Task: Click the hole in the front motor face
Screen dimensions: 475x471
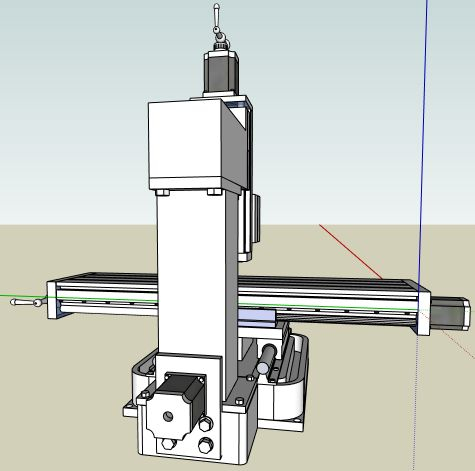Action: click(x=168, y=416)
